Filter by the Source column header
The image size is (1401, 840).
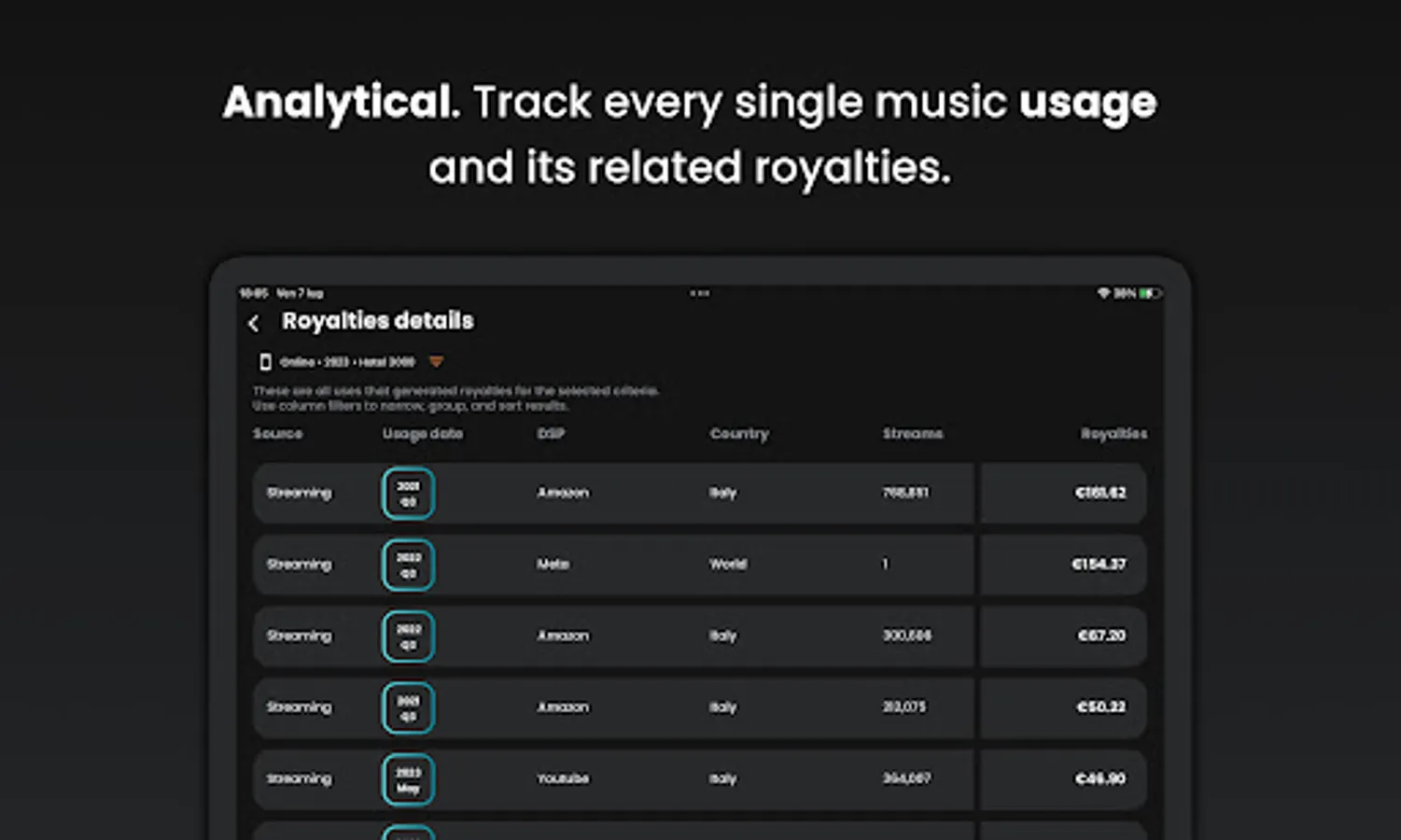pos(277,434)
